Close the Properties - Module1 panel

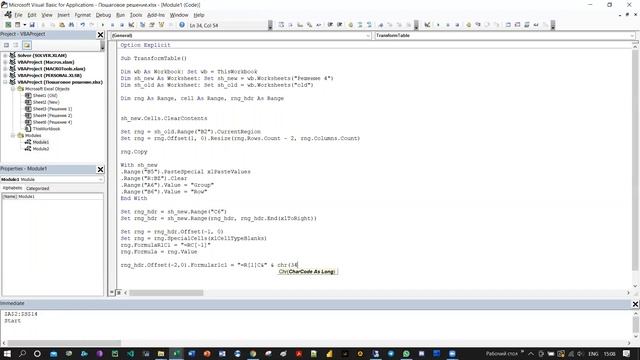click(x=100, y=169)
